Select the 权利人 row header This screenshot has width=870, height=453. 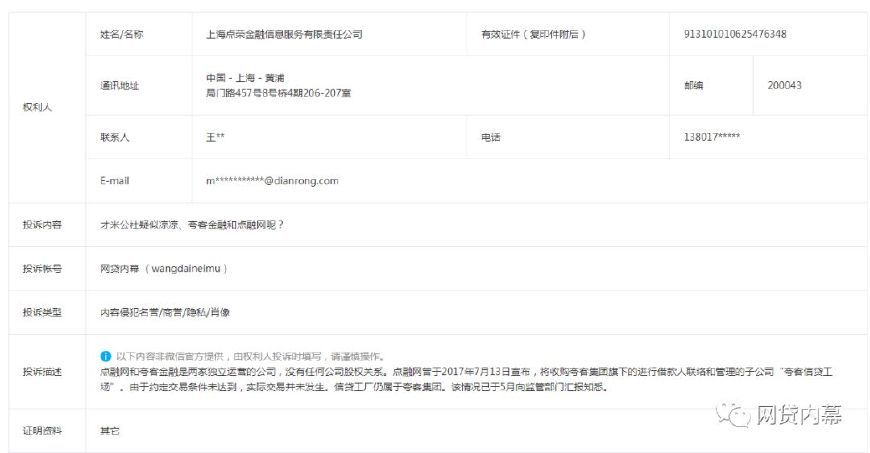[x=37, y=107]
